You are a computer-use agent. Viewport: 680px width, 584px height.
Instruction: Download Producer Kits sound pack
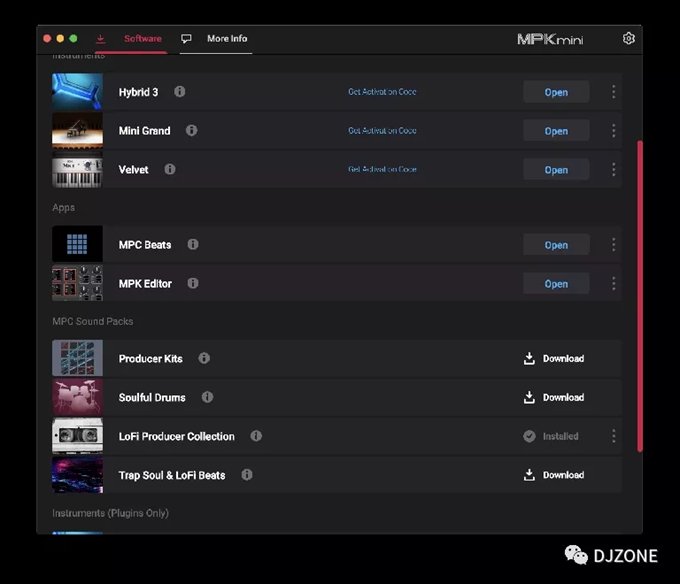[554, 359]
